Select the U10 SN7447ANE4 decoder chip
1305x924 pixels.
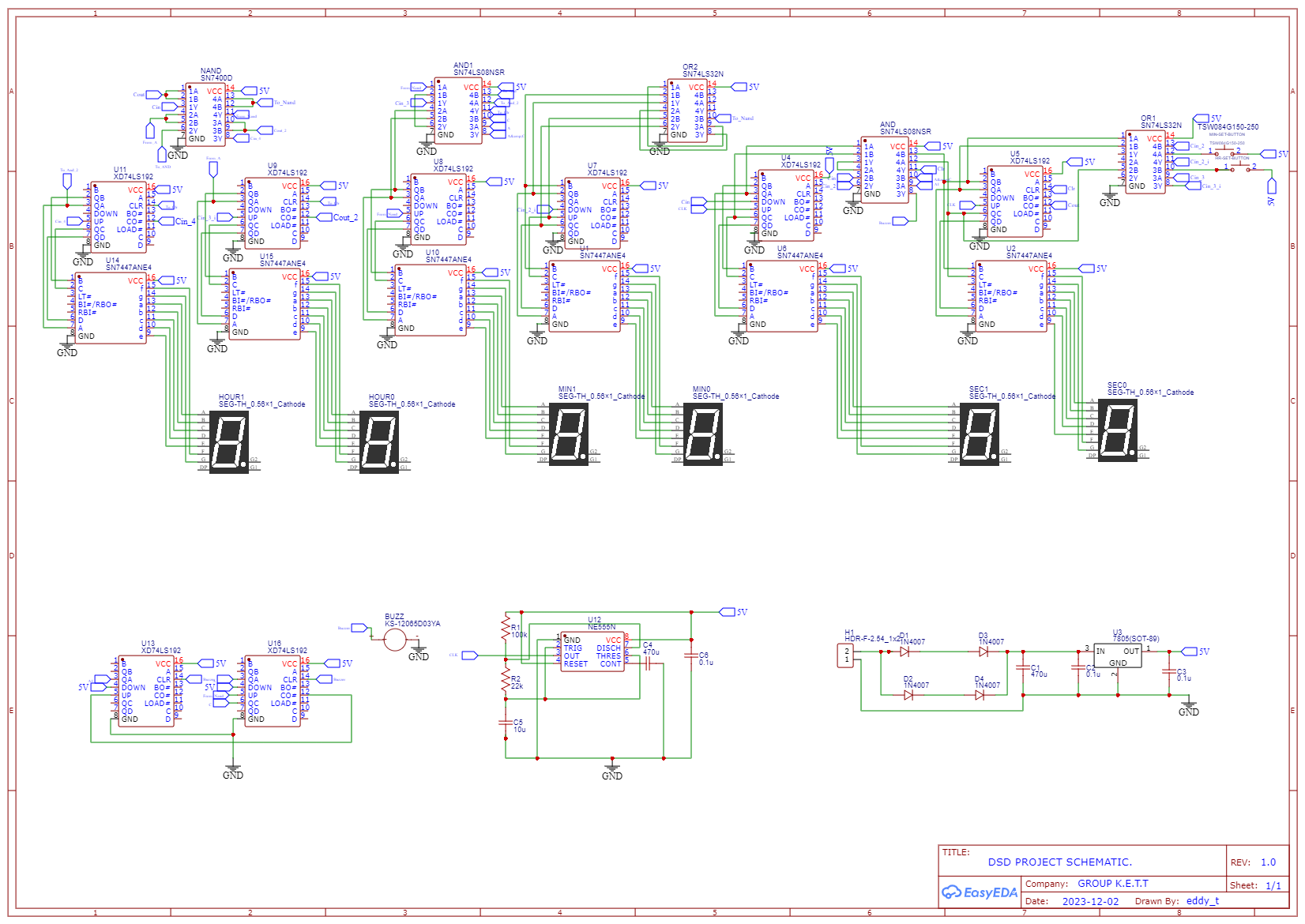pos(431,300)
